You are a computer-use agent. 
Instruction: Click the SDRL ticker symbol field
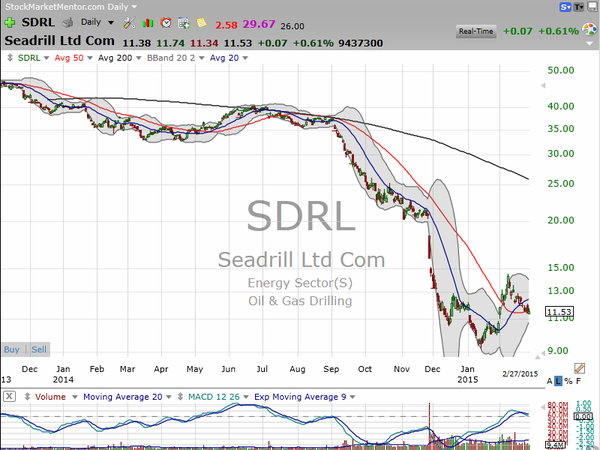(x=38, y=23)
